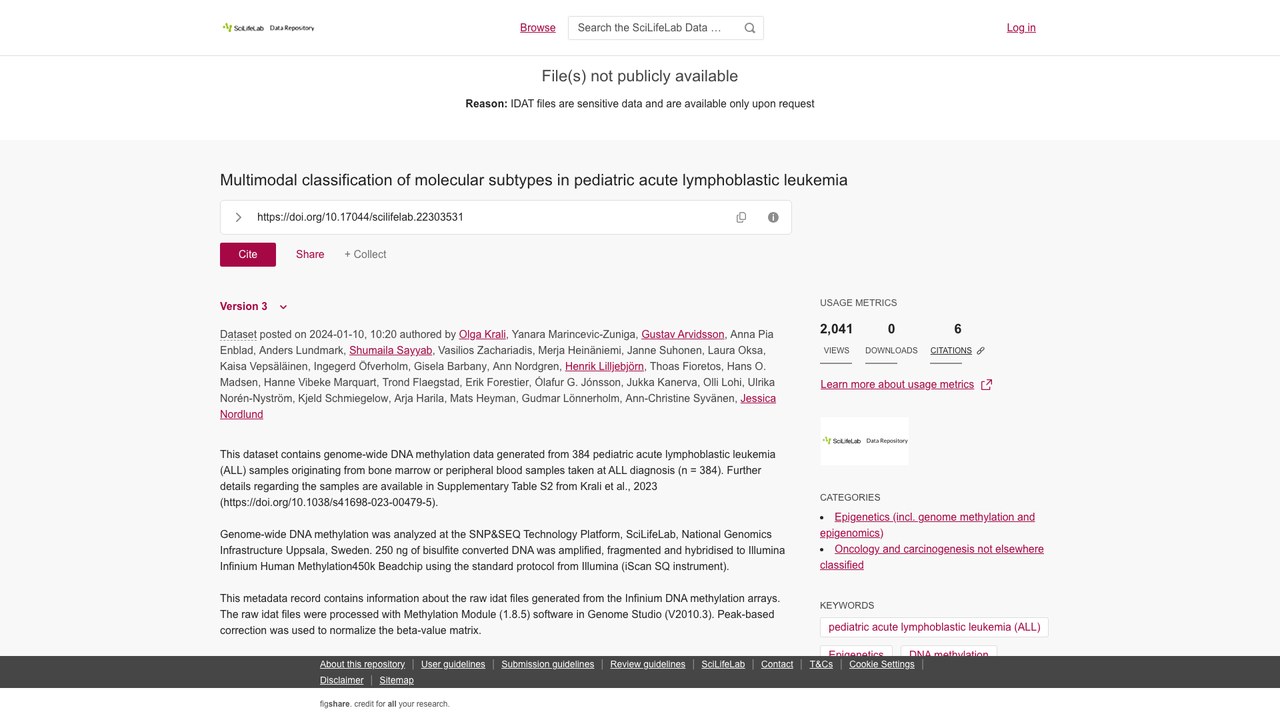Copy the DOI with the copy icon
The height and width of the screenshot is (720, 1280).
(x=741, y=217)
